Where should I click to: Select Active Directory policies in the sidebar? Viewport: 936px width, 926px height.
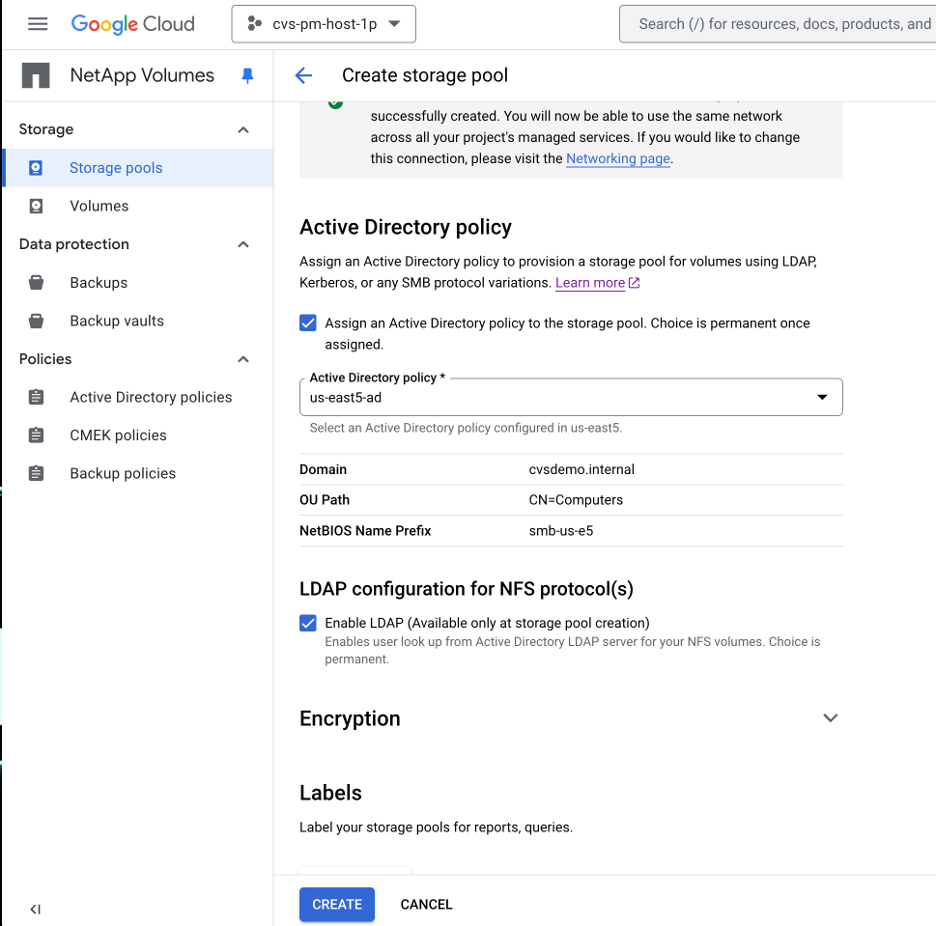(x=150, y=397)
